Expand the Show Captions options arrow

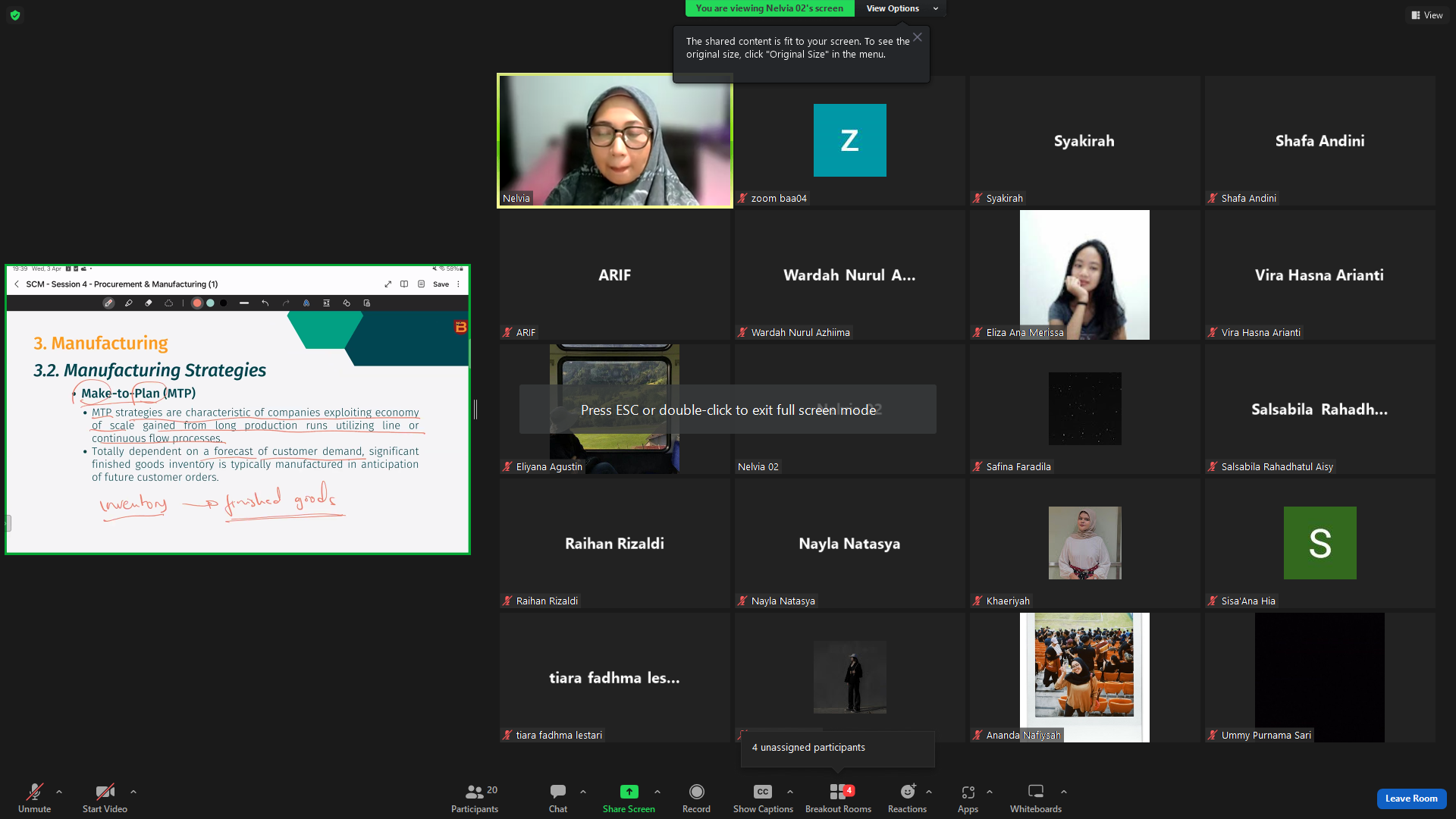[790, 792]
